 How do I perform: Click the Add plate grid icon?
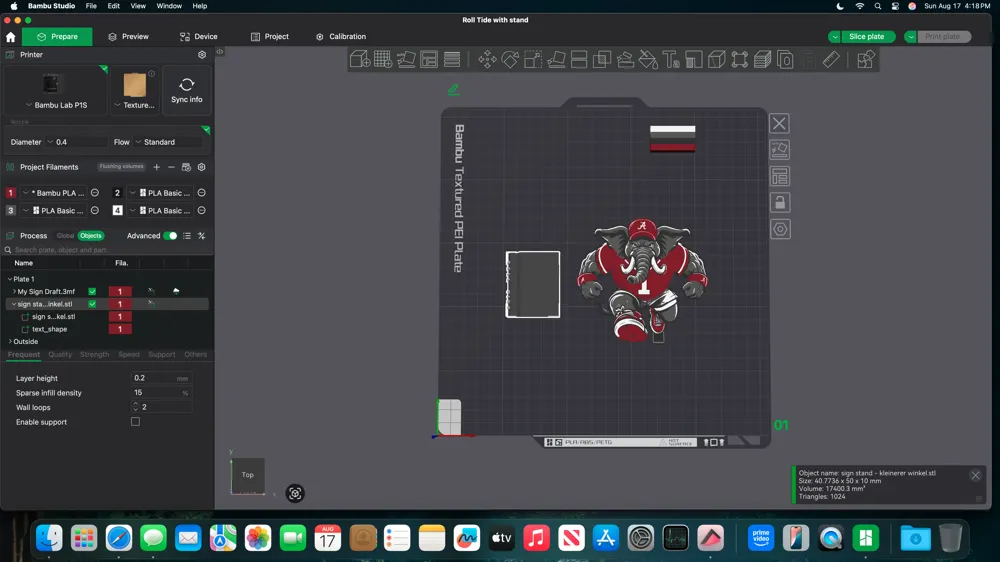[383, 59]
